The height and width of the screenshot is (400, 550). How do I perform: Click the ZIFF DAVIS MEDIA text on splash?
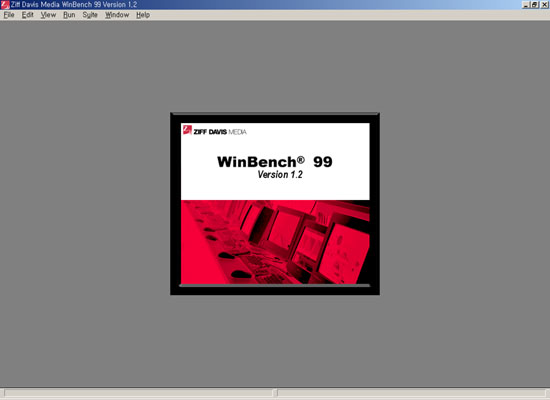coord(220,132)
